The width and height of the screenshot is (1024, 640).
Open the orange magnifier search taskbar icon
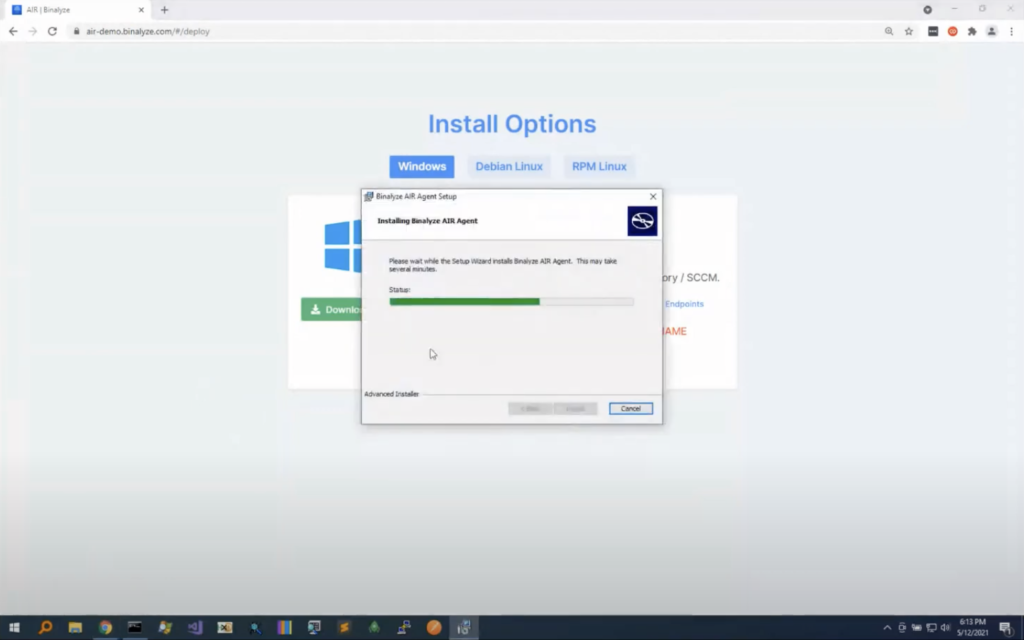pyautogui.click(x=45, y=628)
